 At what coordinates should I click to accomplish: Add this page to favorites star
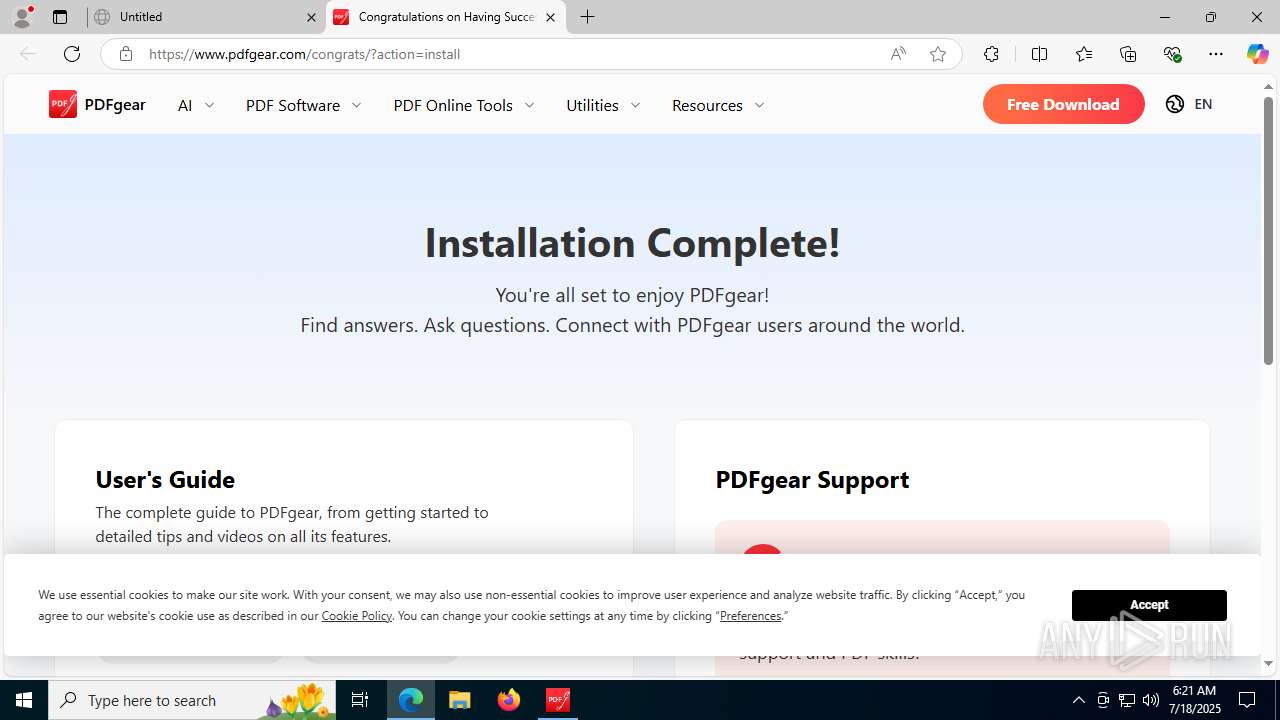938,54
